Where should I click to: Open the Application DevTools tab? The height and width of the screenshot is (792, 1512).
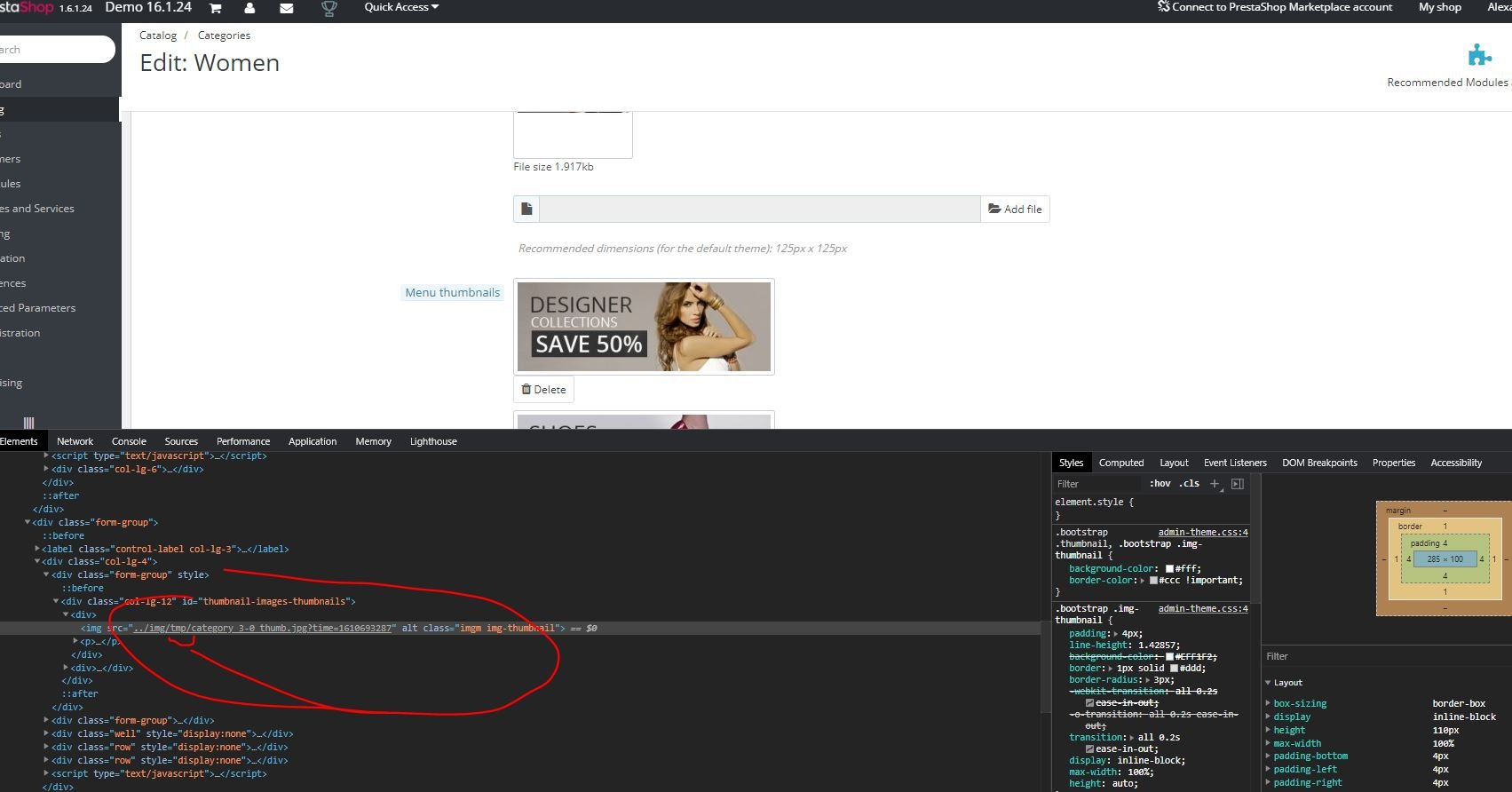click(x=313, y=441)
